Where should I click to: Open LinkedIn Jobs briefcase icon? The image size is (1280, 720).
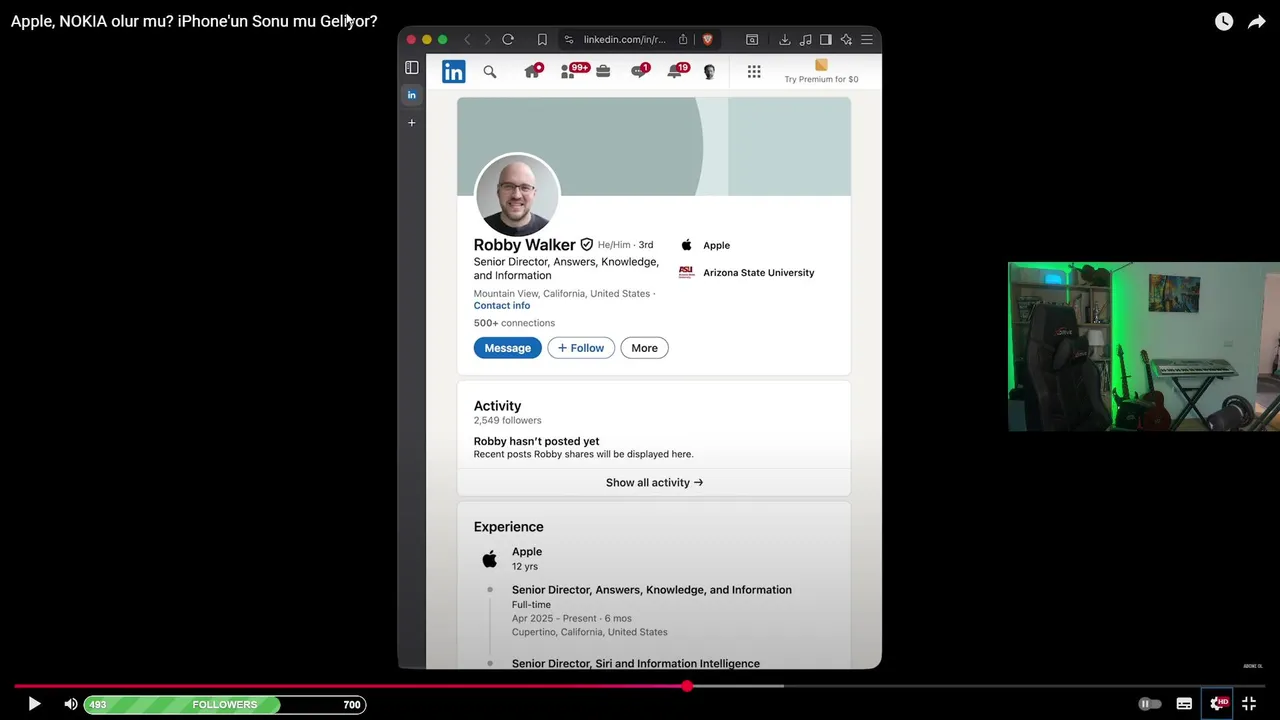[x=603, y=71]
